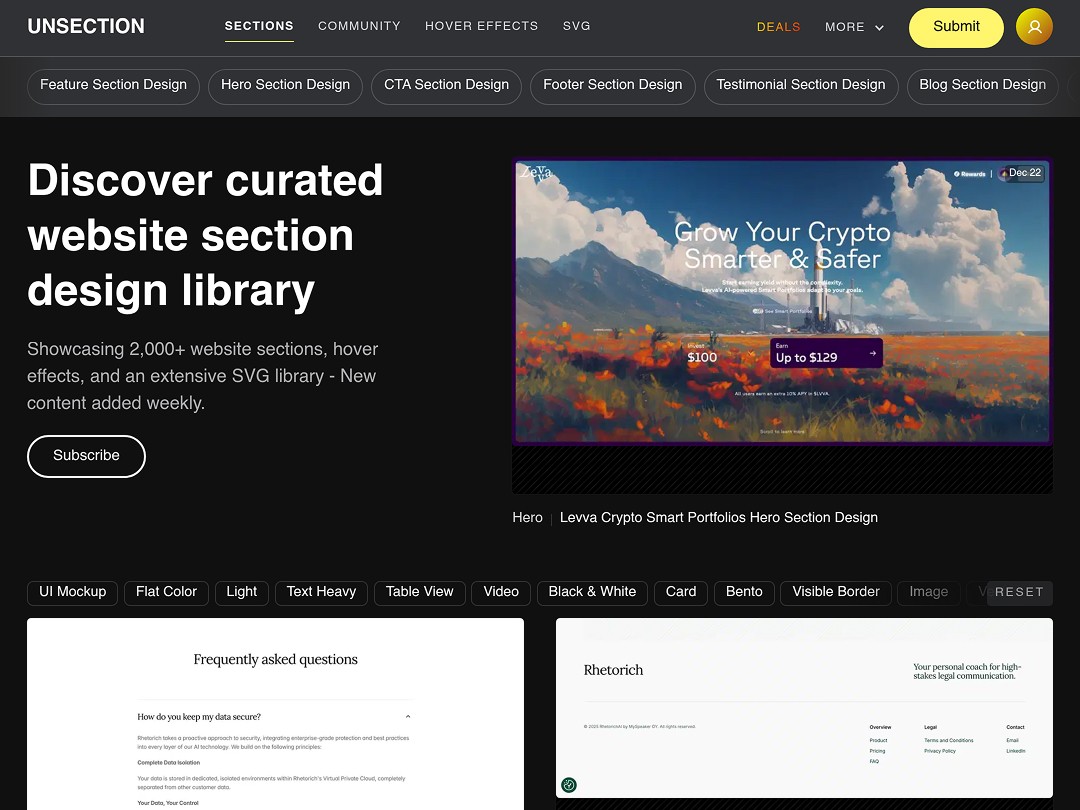Click the yellow Submit button
The width and height of the screenshot is (1080, 810).
coord(955,27)
